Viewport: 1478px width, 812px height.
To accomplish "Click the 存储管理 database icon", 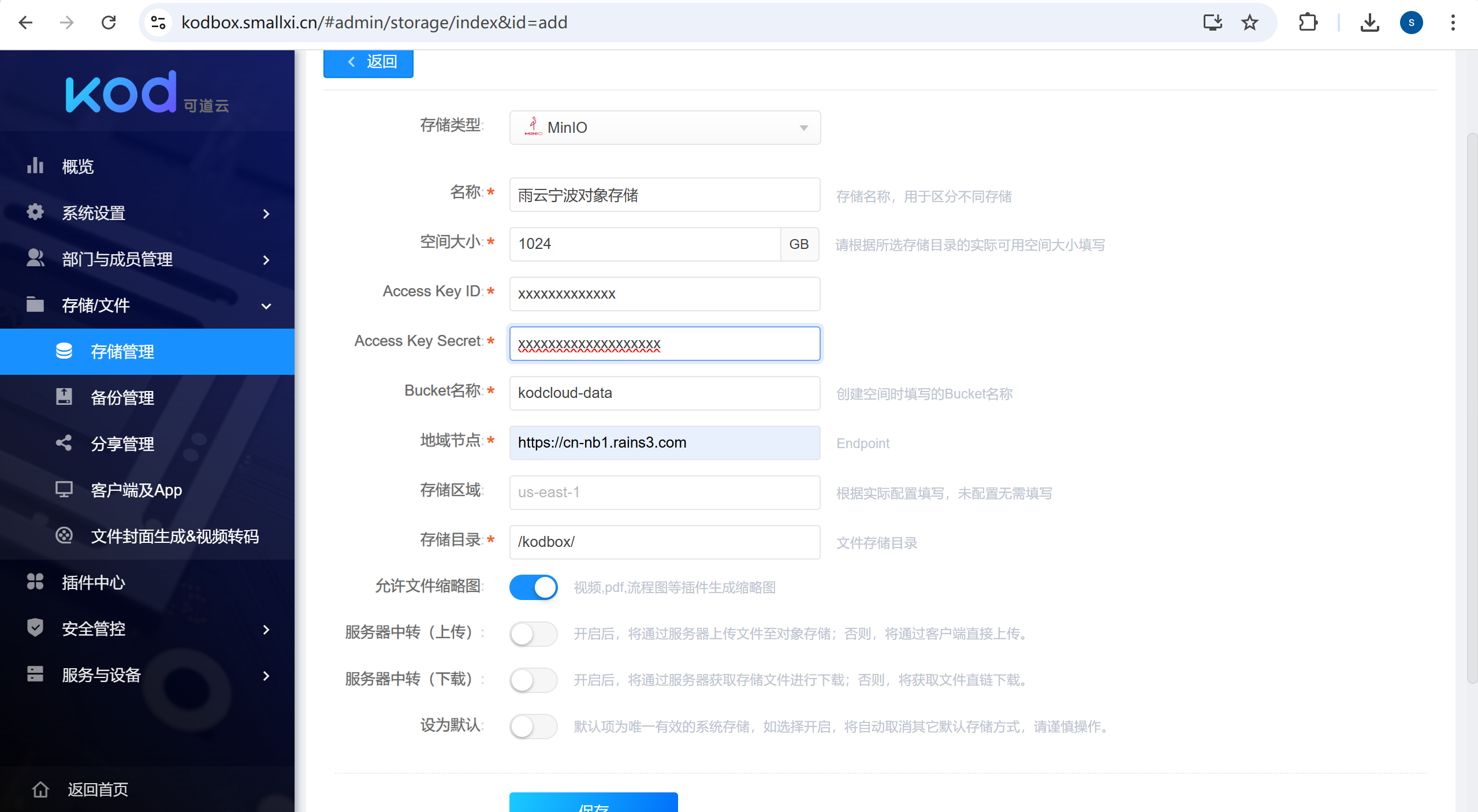I will tap(64, 351).
